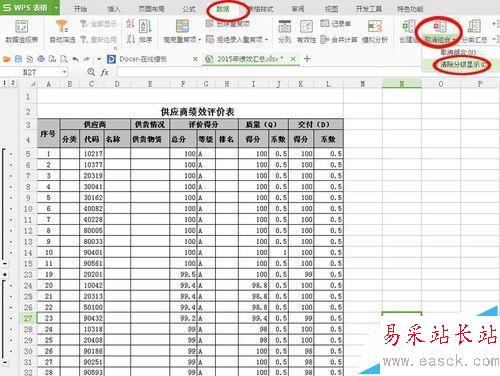The height and width of the screenshot is (376, 500).
Task: Click the 高亮重复项 highlight duplicates icon
Action: [182, 26]
